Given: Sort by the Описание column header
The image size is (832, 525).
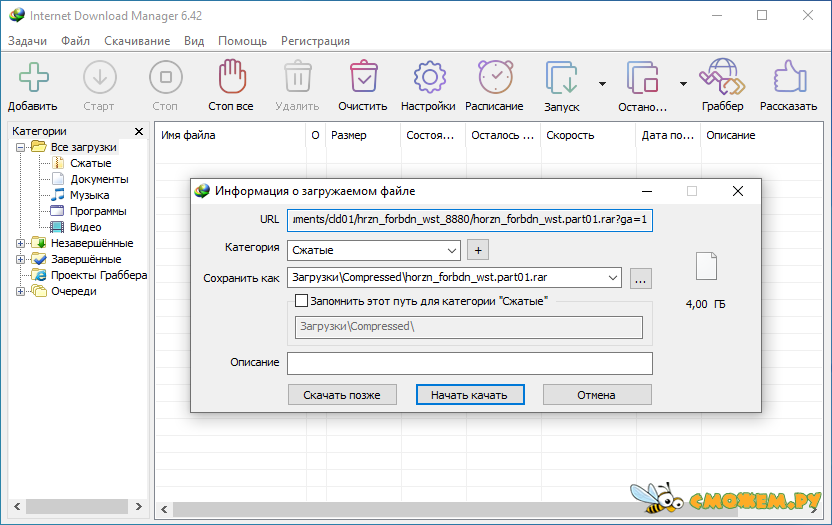Looking at the screenshot, I should 761,135.
